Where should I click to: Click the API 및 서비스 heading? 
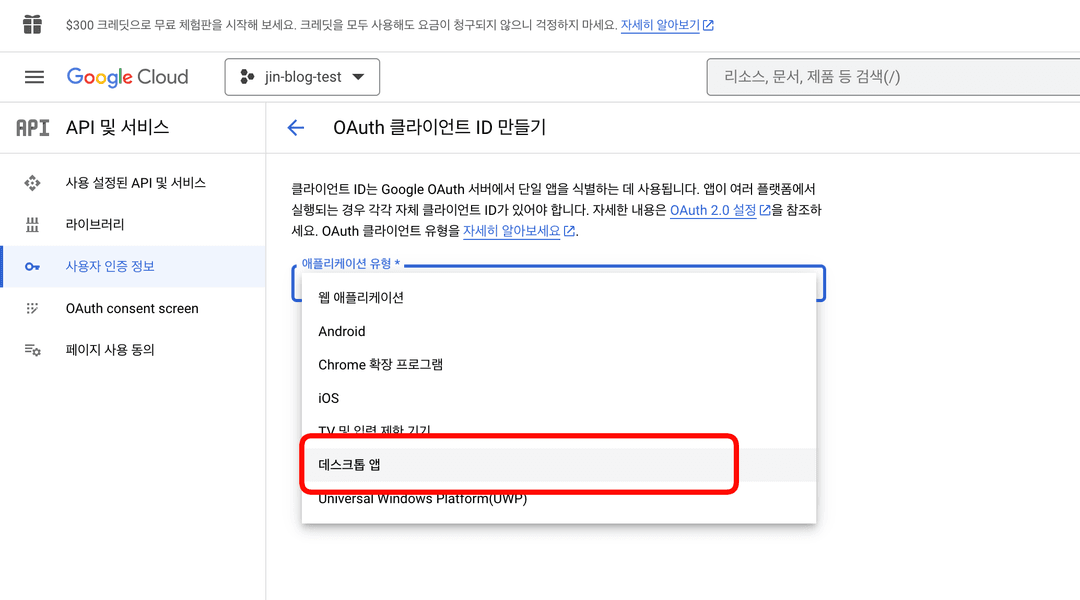coord(117,127)
